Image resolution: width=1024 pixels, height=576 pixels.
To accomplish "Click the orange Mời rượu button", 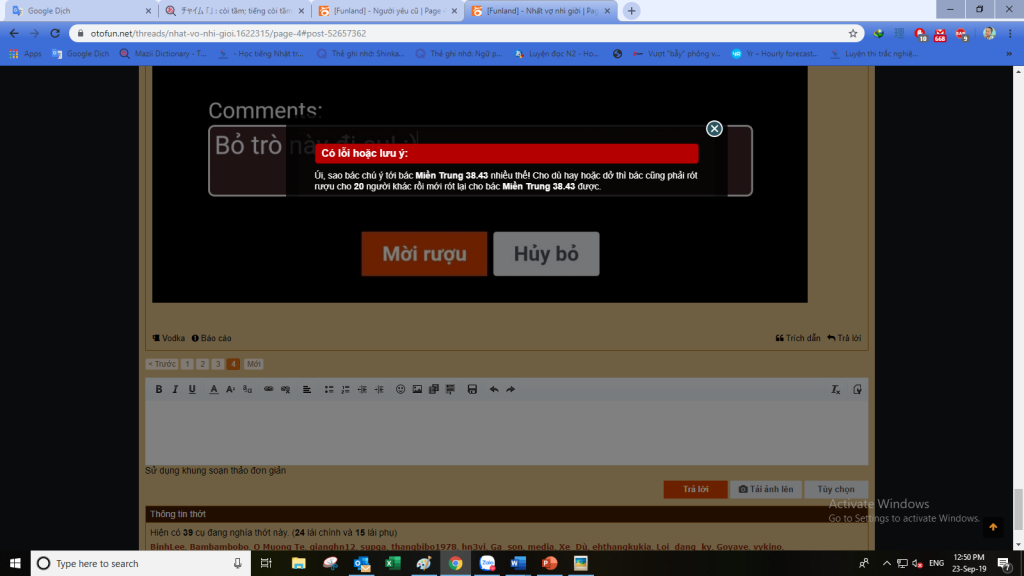I will 424,254.
